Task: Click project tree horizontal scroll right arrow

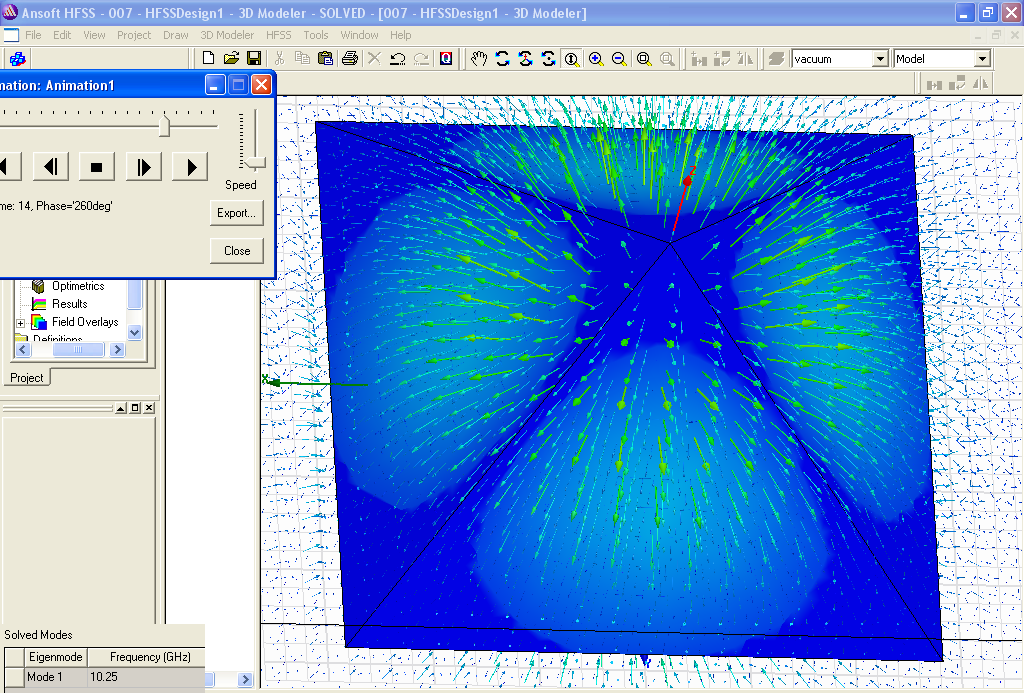Action: tap(118, 350)
